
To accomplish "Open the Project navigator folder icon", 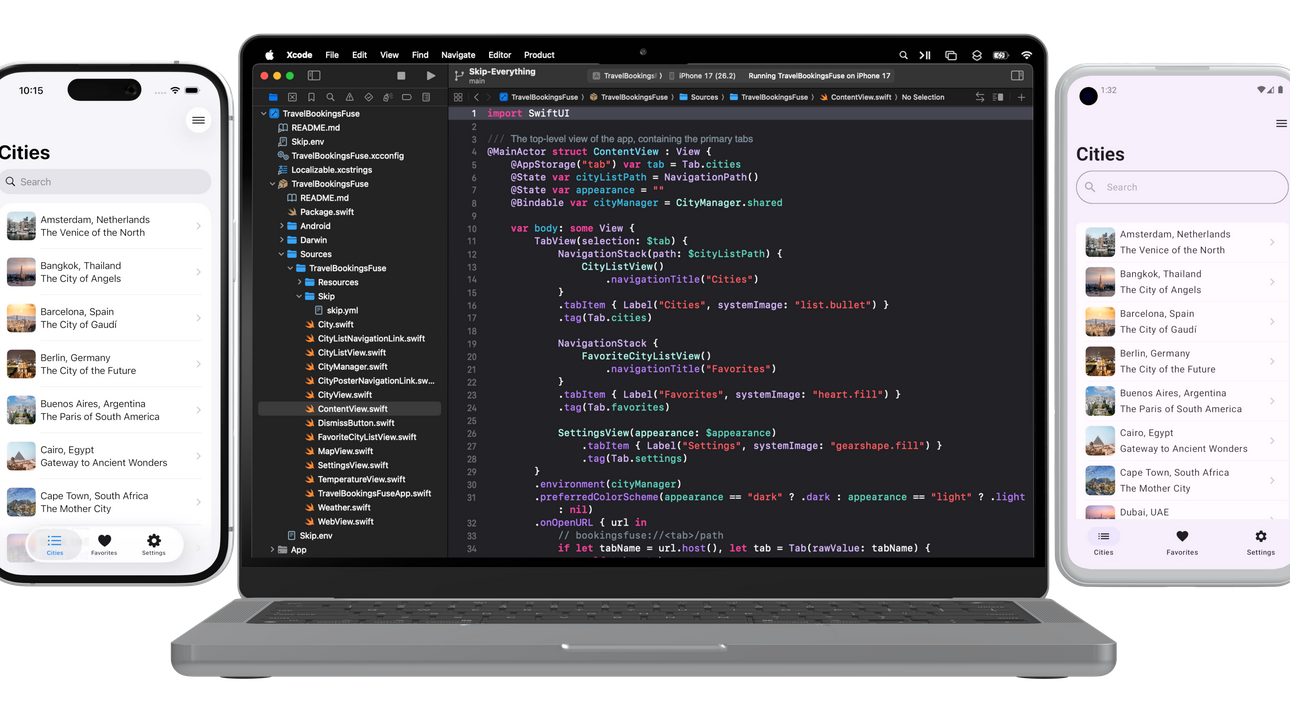I will point(273,98).
